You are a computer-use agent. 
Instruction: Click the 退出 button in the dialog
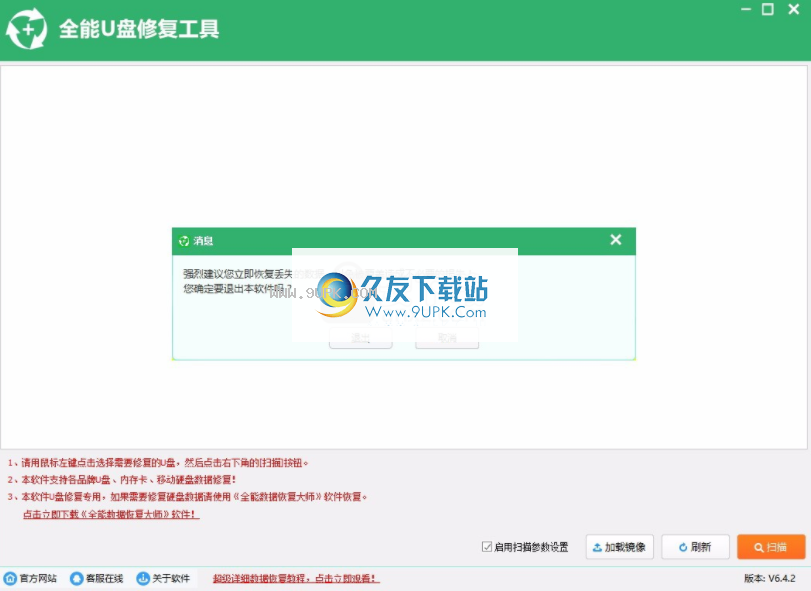[361, 338]
